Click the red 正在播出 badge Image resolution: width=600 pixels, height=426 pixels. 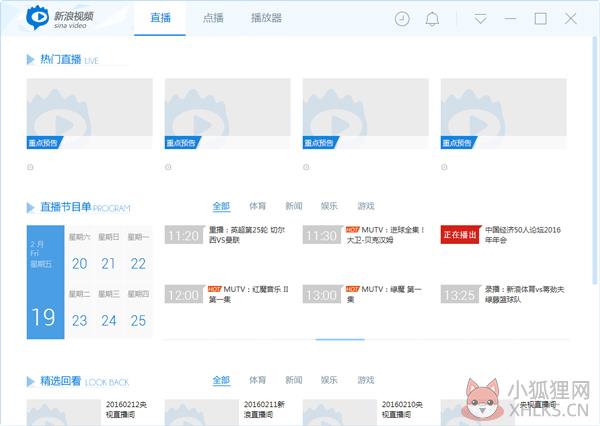point(461,235)
